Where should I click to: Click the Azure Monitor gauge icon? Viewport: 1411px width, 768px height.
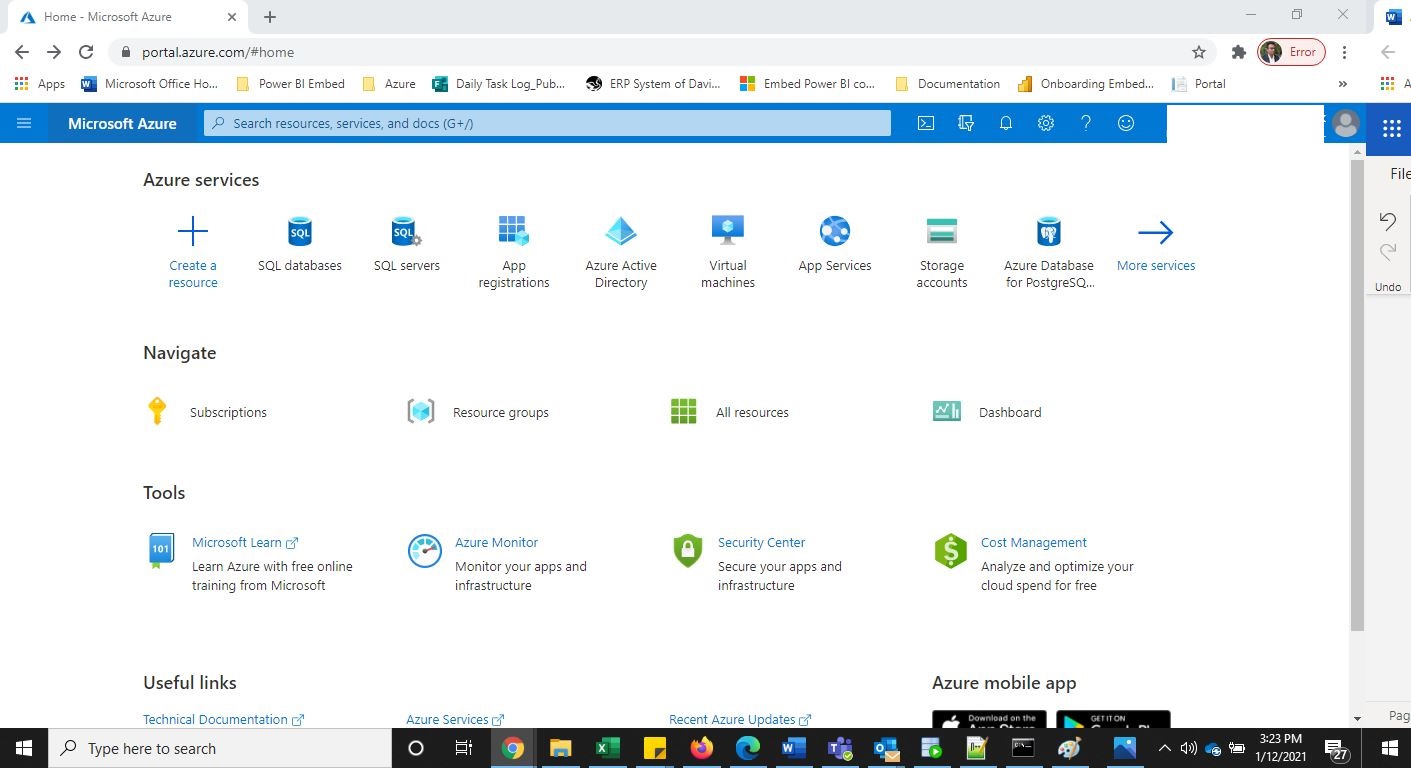[424, 551]
